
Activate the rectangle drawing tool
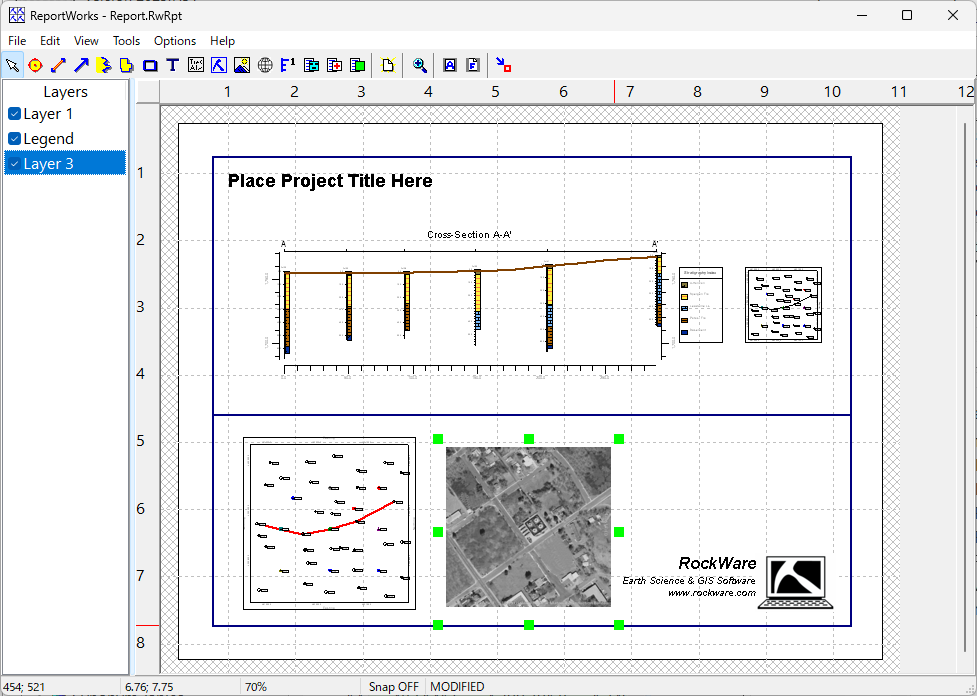tap(150, 66)
